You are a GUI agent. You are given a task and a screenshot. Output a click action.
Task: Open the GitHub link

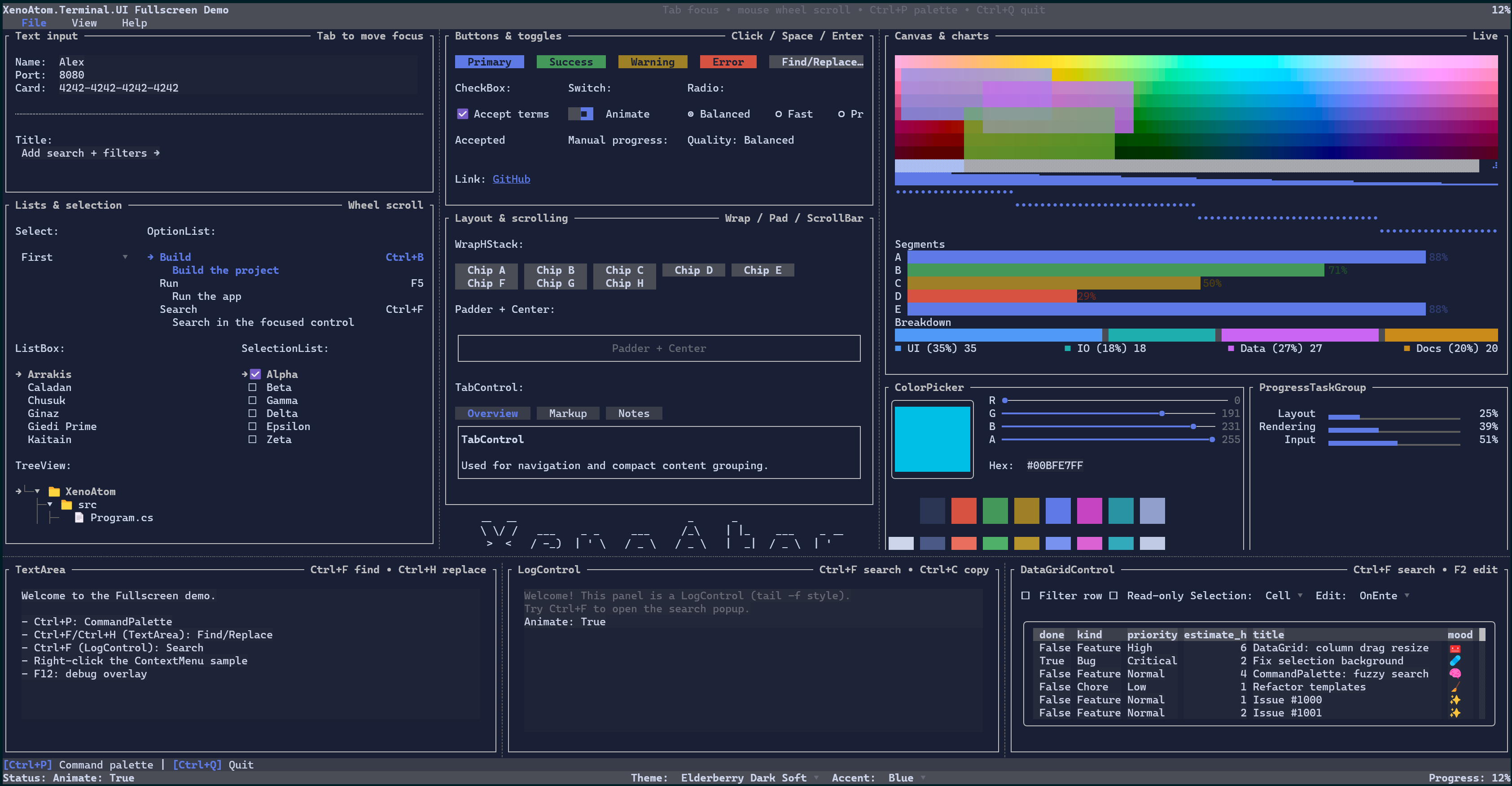point(511,179)
